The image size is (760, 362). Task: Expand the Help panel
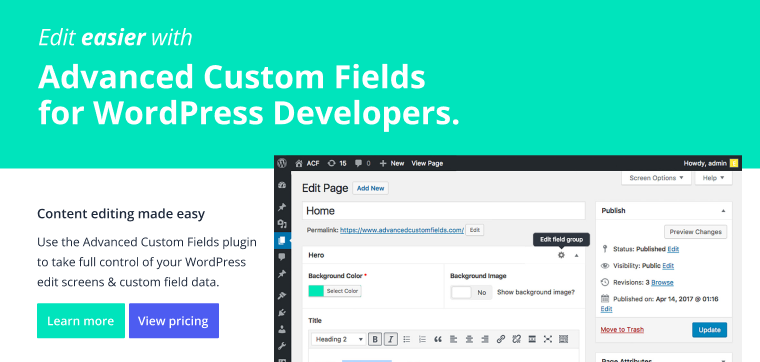point(713,178)
